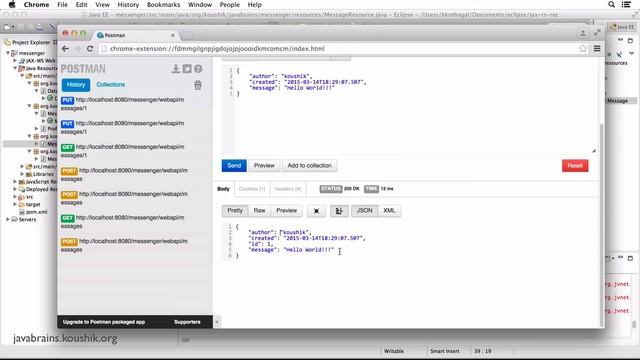Delete history with the trash icon
This screenshot has width=640, height=360.
click(198, 85)
